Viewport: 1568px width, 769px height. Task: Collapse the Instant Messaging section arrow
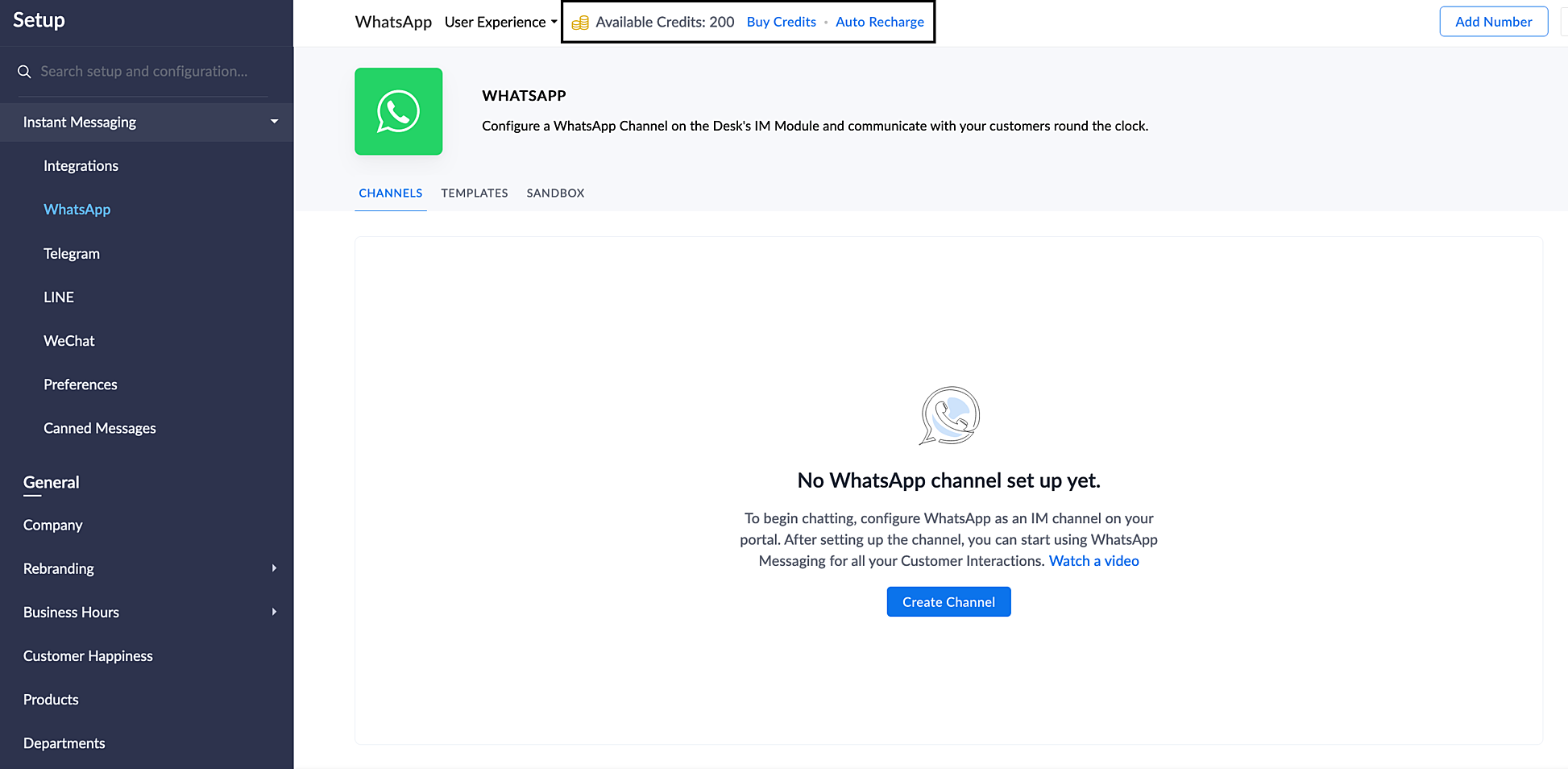tap(274, 122)
